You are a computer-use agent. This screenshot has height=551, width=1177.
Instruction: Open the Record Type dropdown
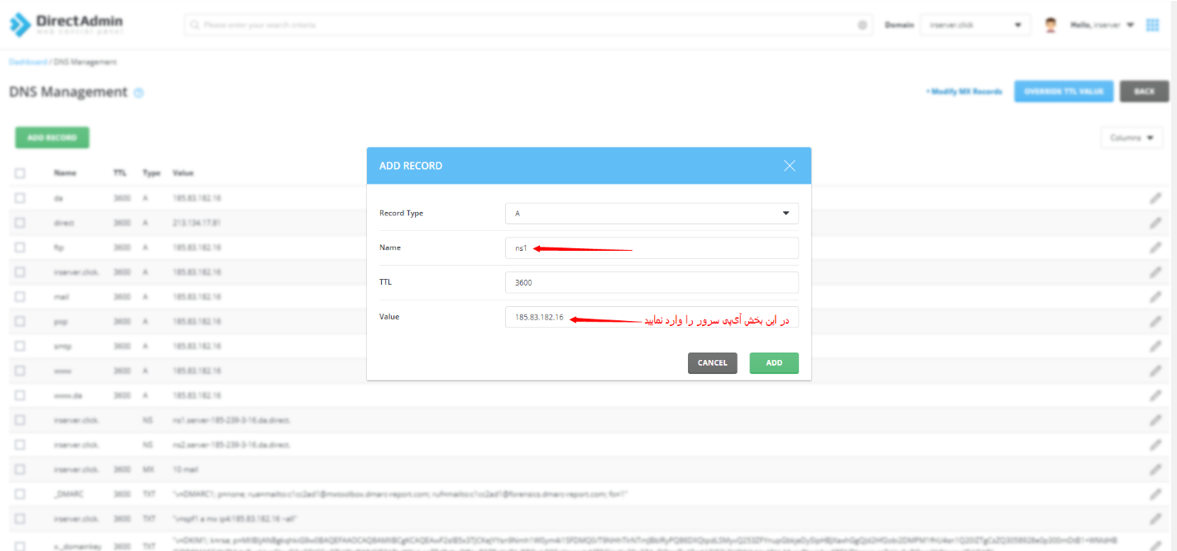[x=651, y=213]
